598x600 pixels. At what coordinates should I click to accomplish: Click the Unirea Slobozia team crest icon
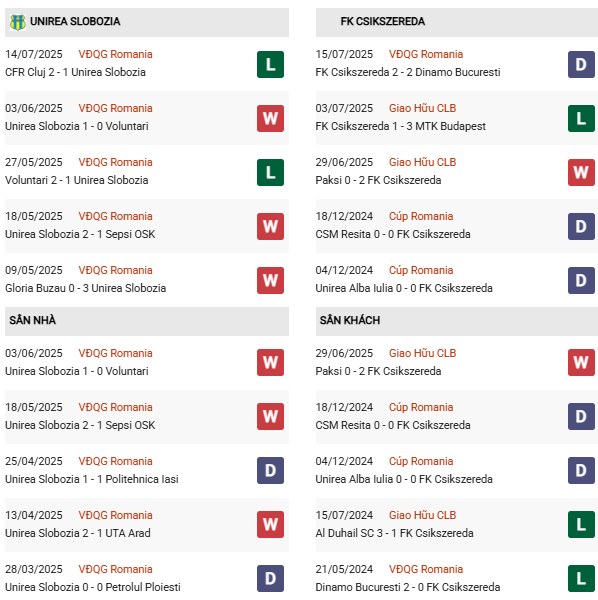[x=18, y=22]
